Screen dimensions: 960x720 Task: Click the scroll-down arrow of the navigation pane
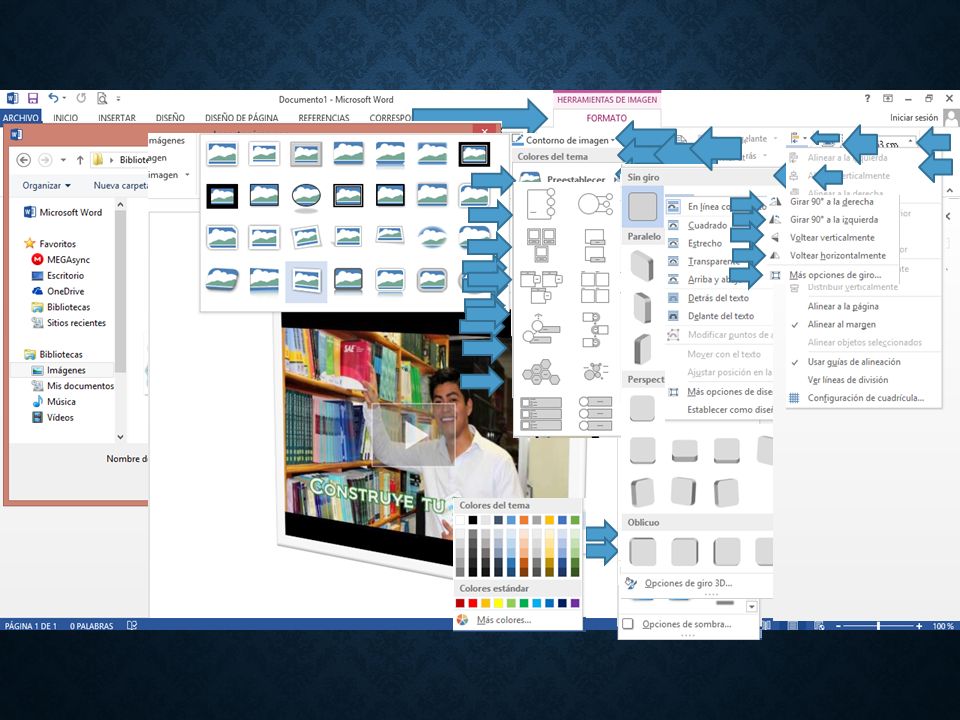tap(120, 437)
